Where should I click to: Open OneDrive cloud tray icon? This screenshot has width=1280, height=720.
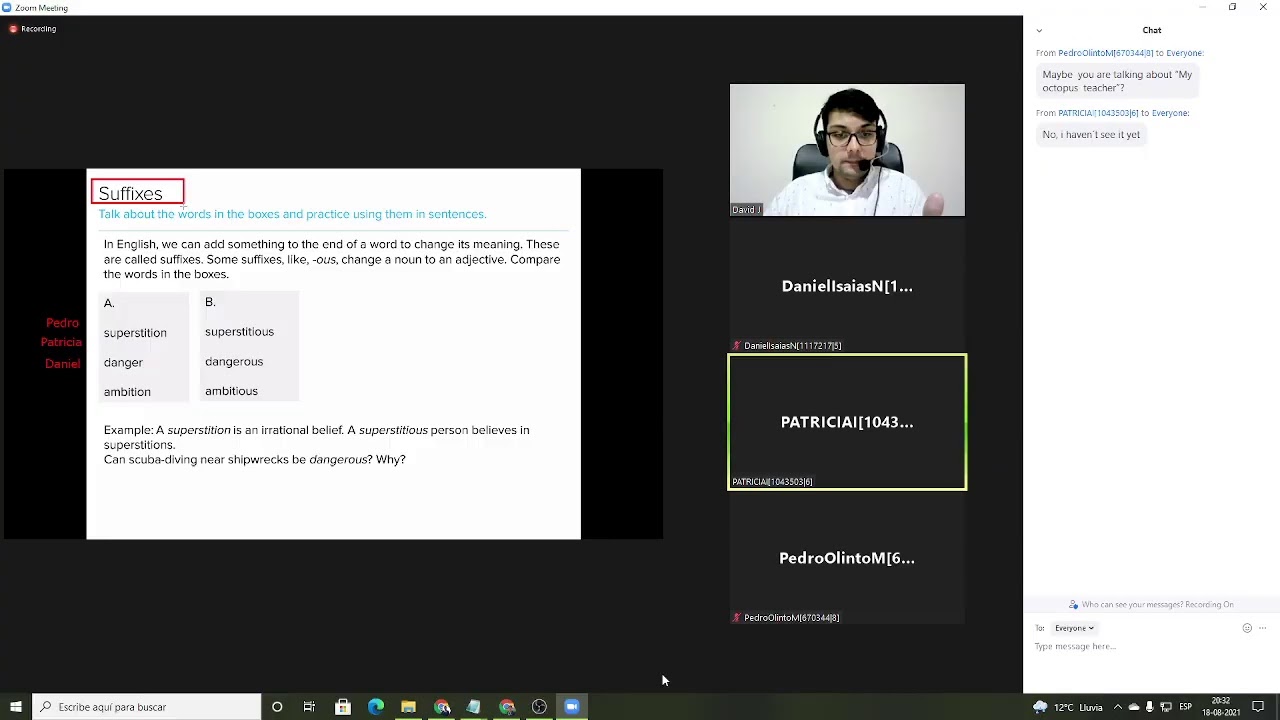(1134, 707)
